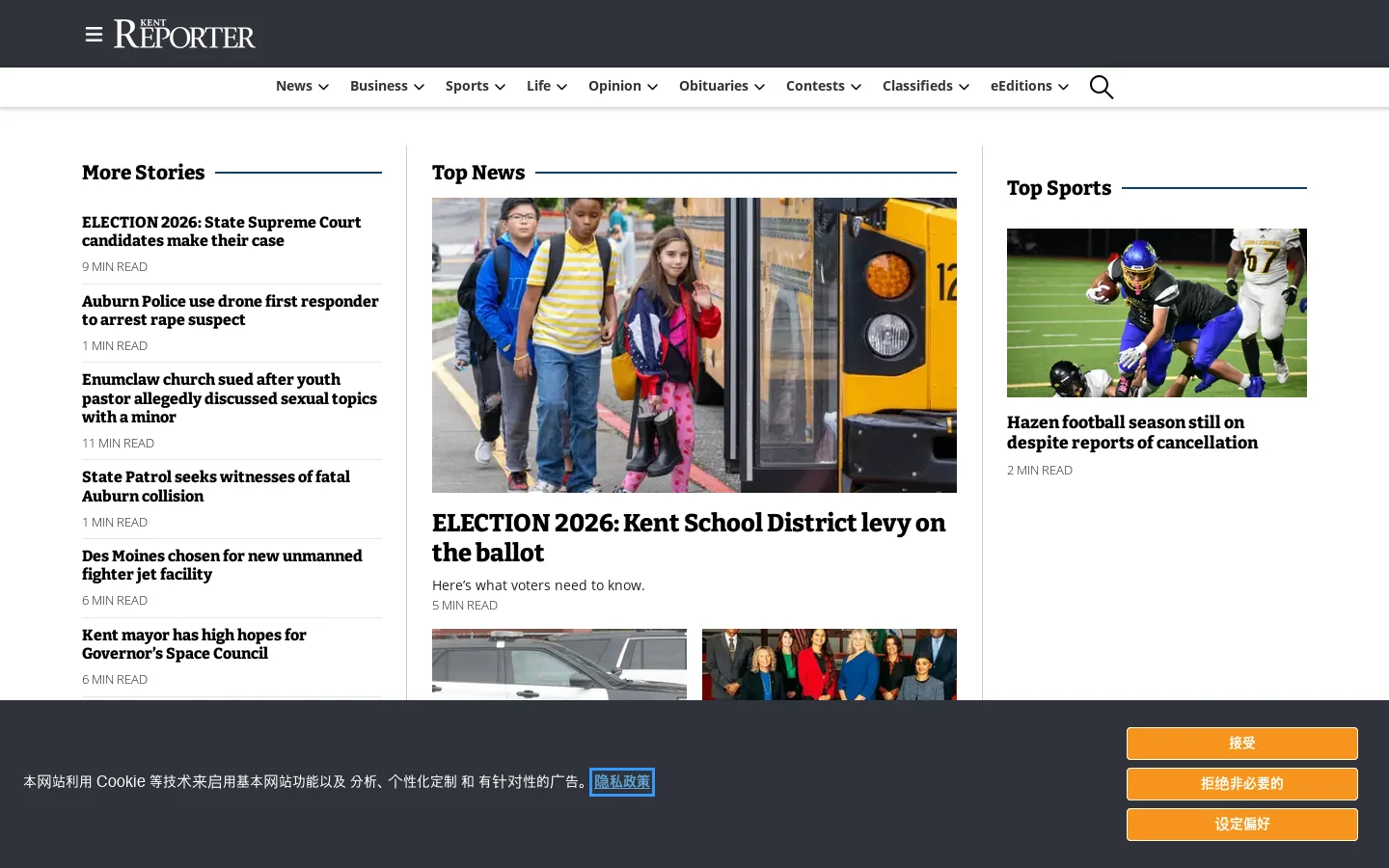Open the hamburger menu icon
1389x868 pixels.
[x=94, y=35]
